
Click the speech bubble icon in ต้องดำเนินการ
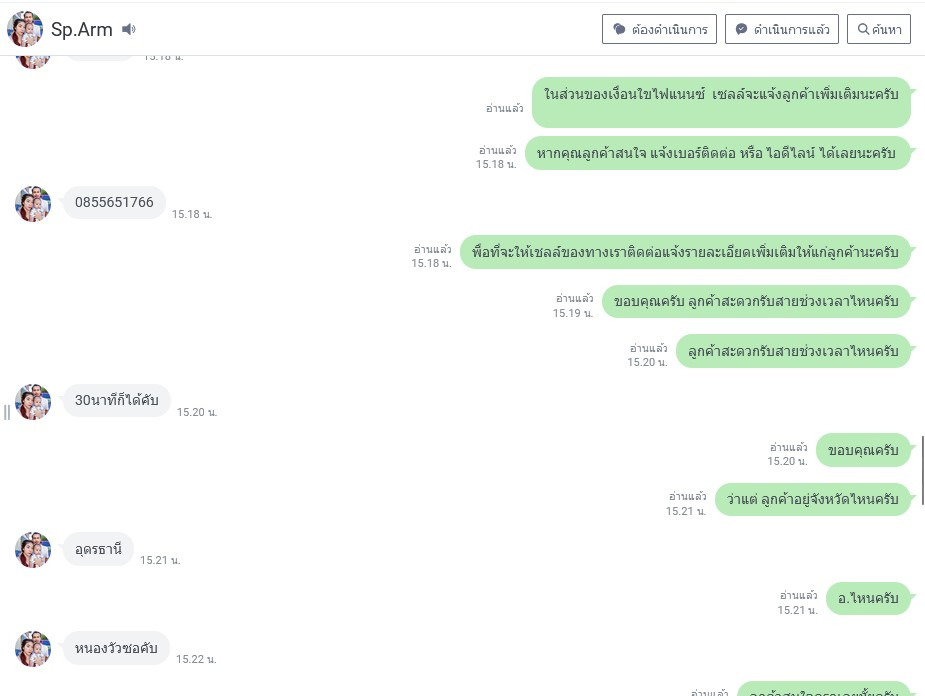pyautogui.click(x=619, y=29)
